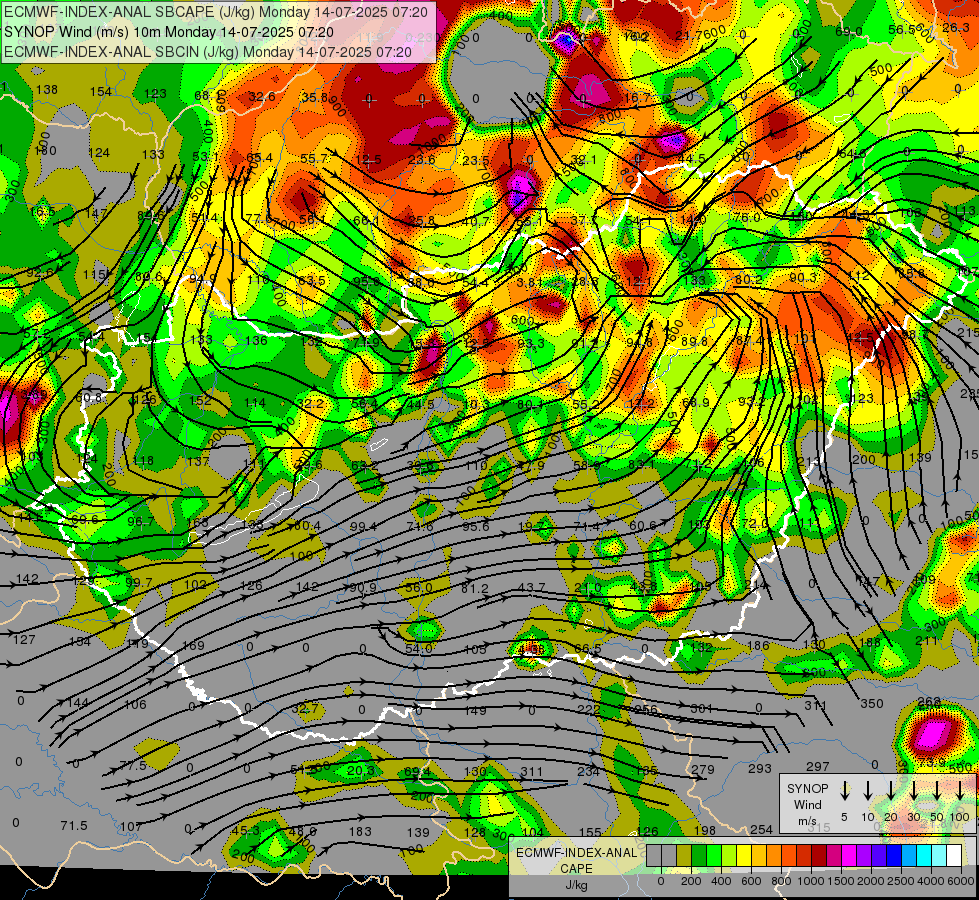Click the map value '350'
The width and height of the screenshot is (979, 900).
pos(872,704)
